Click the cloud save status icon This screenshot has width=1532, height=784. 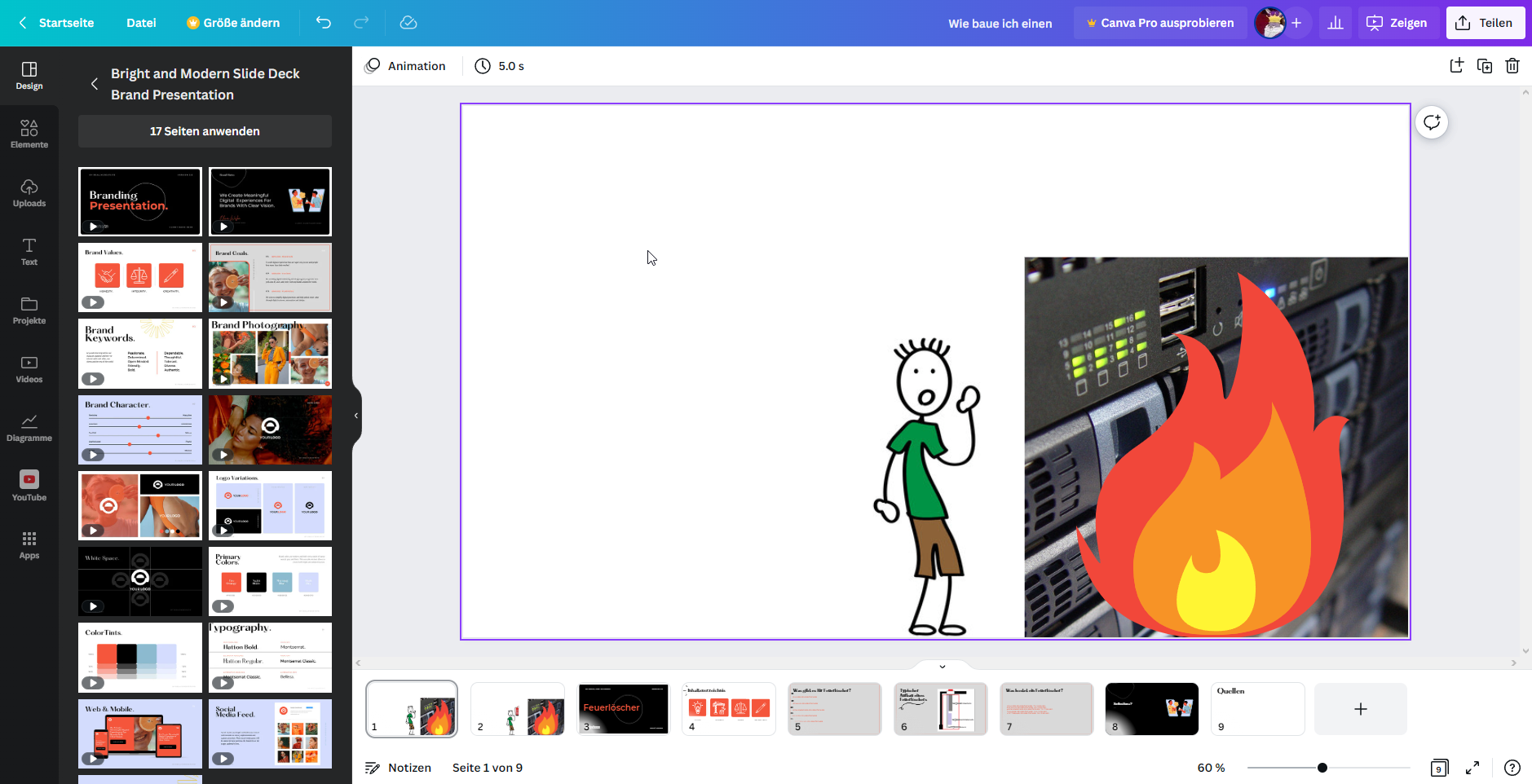coord(408,23)
